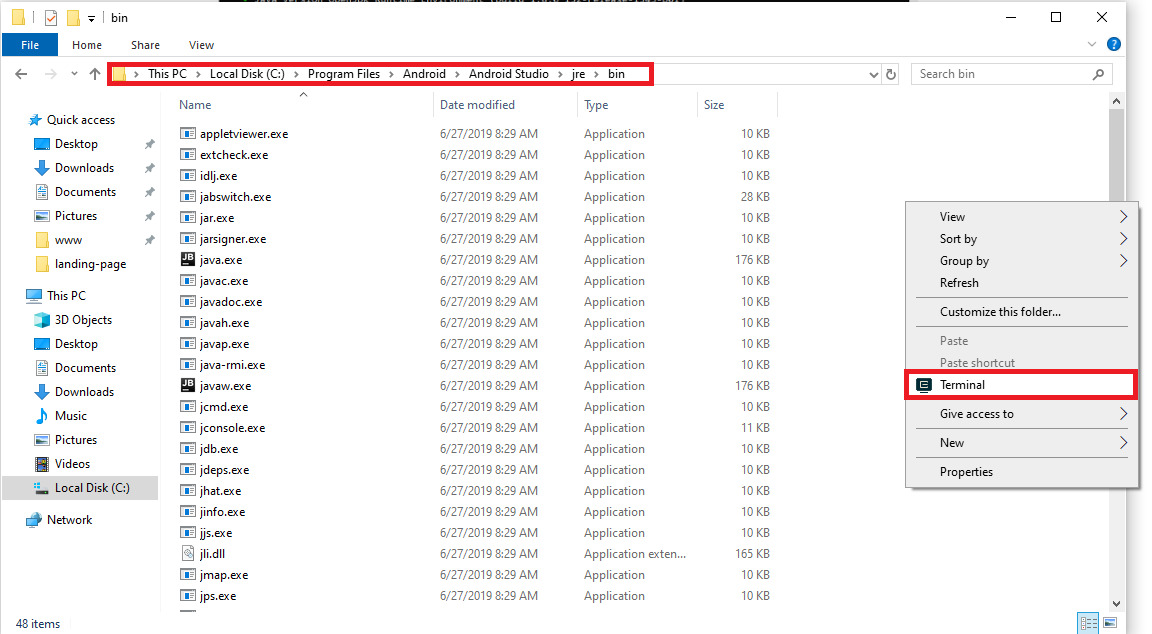This screenshot has height=634, width=1152.
Task: Expand the New submenu arrow
Action: coord(1123,442)
